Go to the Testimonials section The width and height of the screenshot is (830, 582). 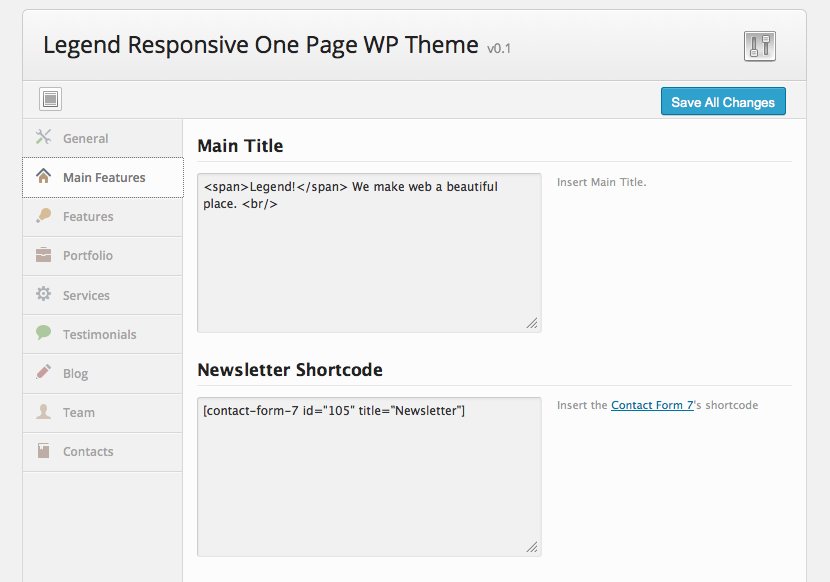[99, 335]
